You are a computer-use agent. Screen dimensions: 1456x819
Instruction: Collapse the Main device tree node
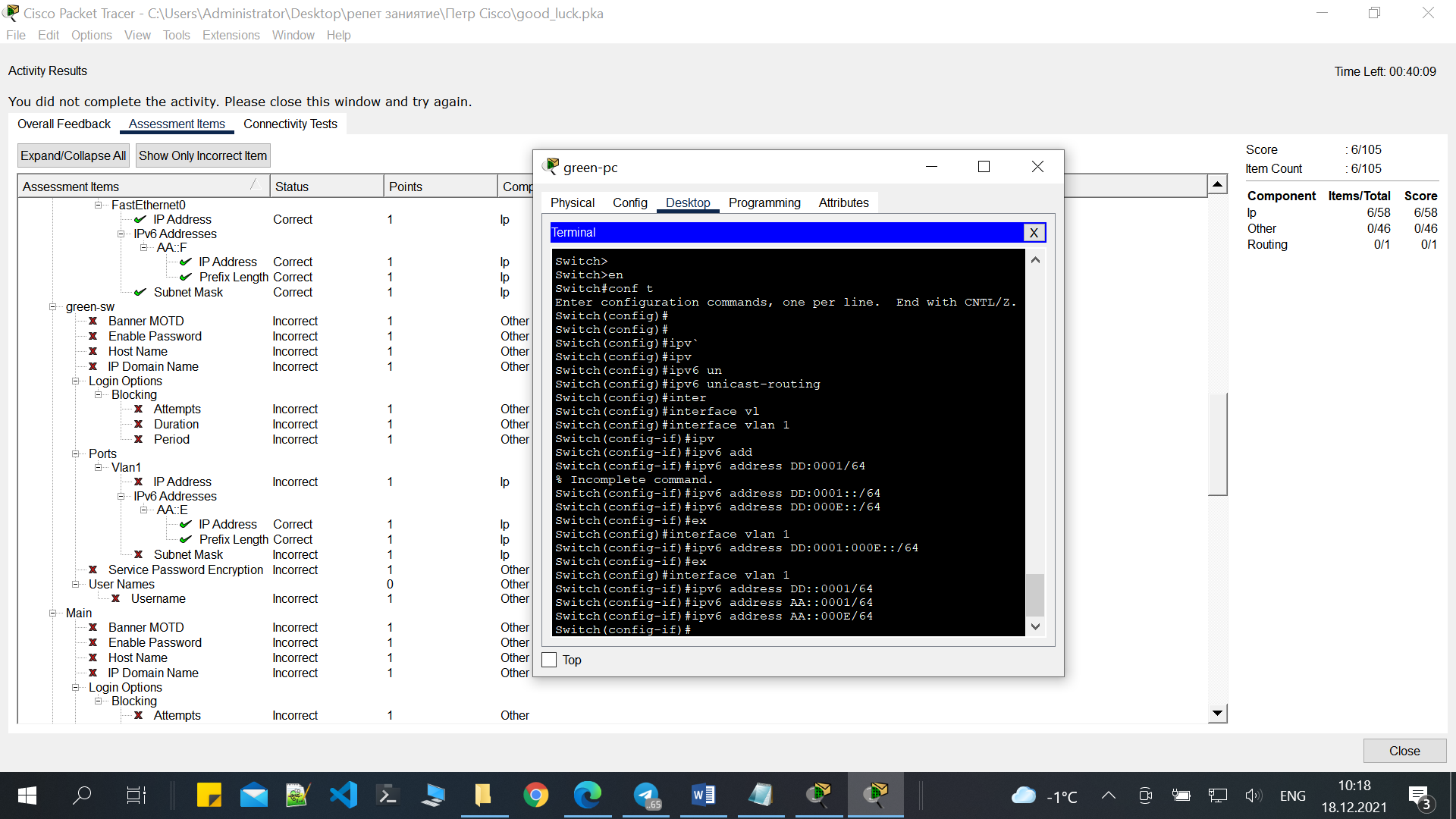pyautogui.click(x=53, y=613)
